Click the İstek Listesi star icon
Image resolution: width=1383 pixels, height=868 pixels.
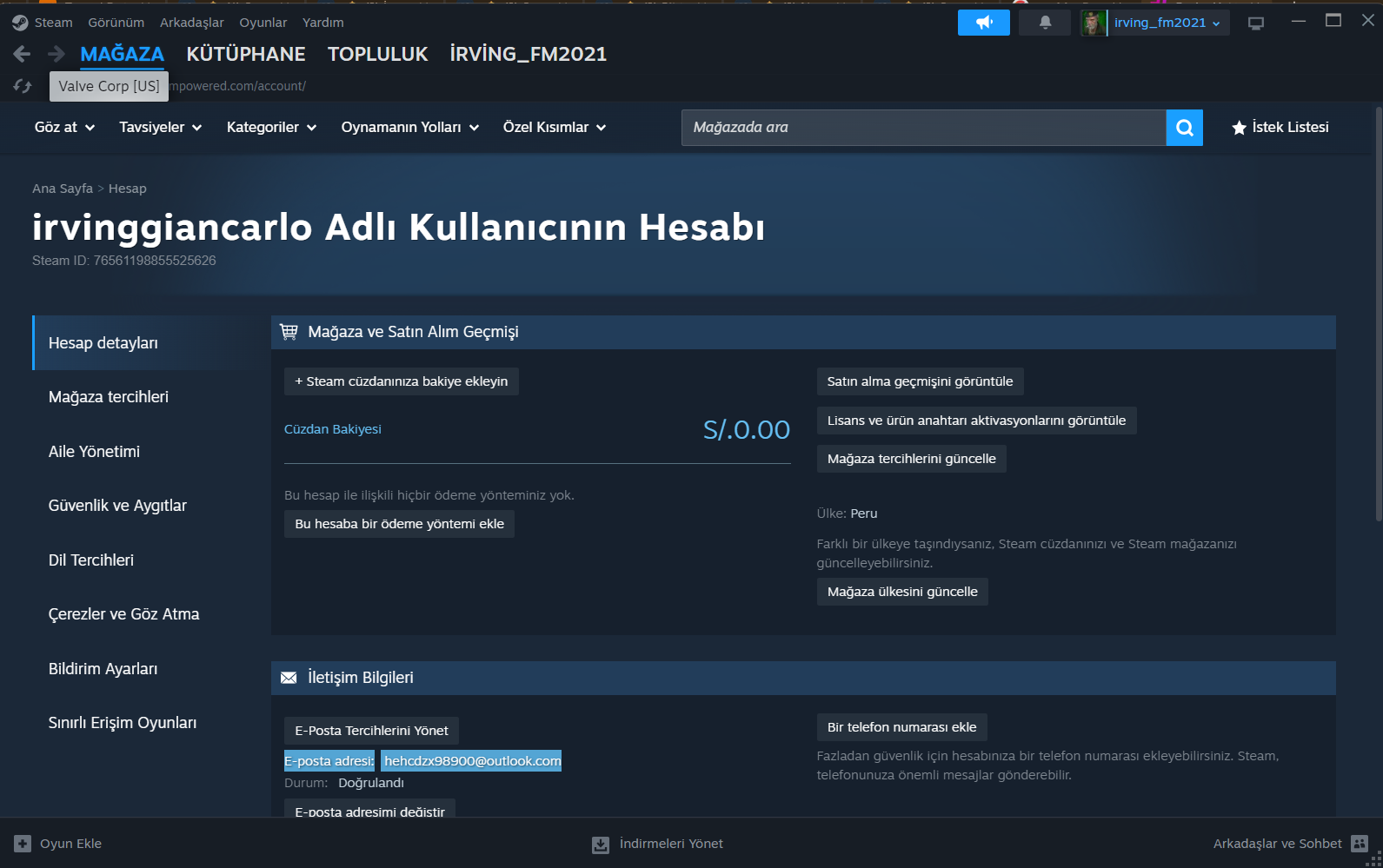tap(1240, 128)
